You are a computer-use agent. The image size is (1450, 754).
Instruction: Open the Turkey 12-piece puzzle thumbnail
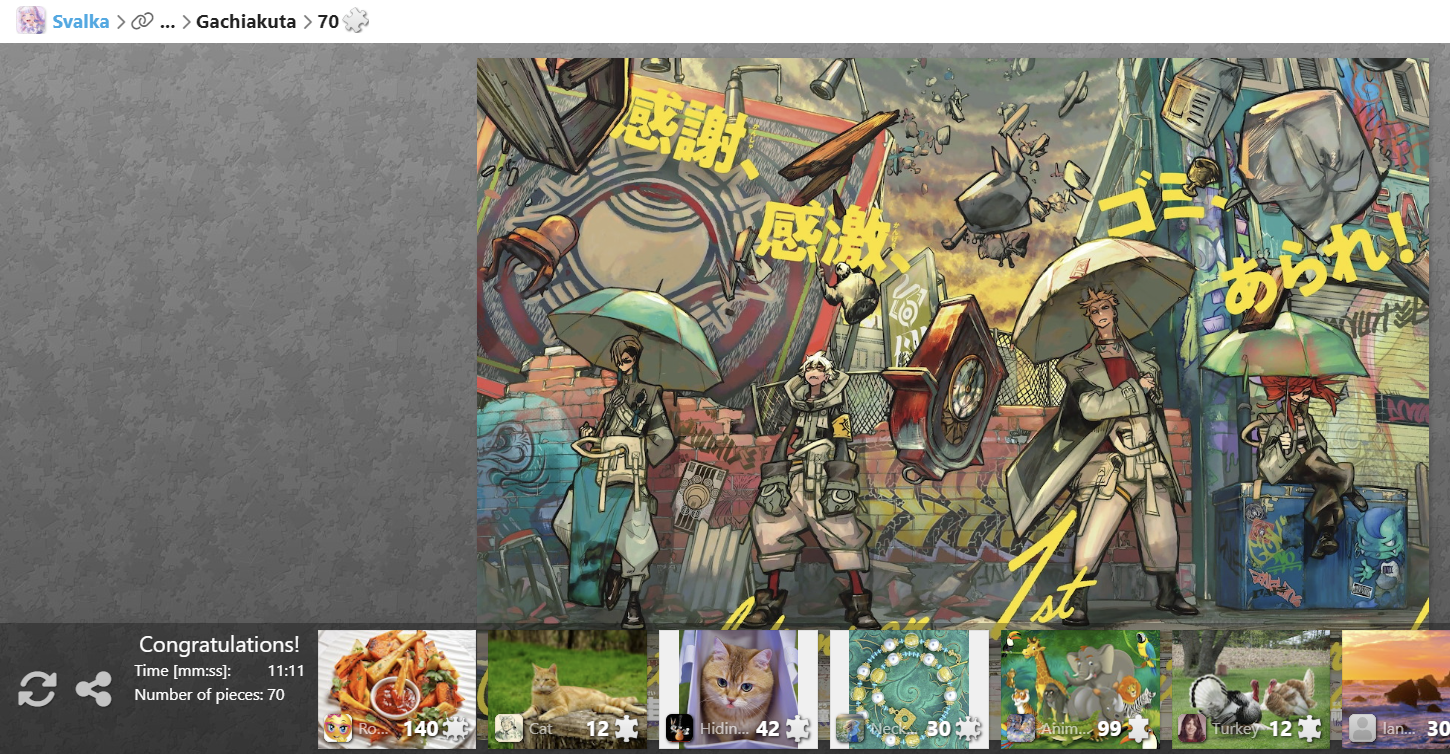[x=1251, y=689]
